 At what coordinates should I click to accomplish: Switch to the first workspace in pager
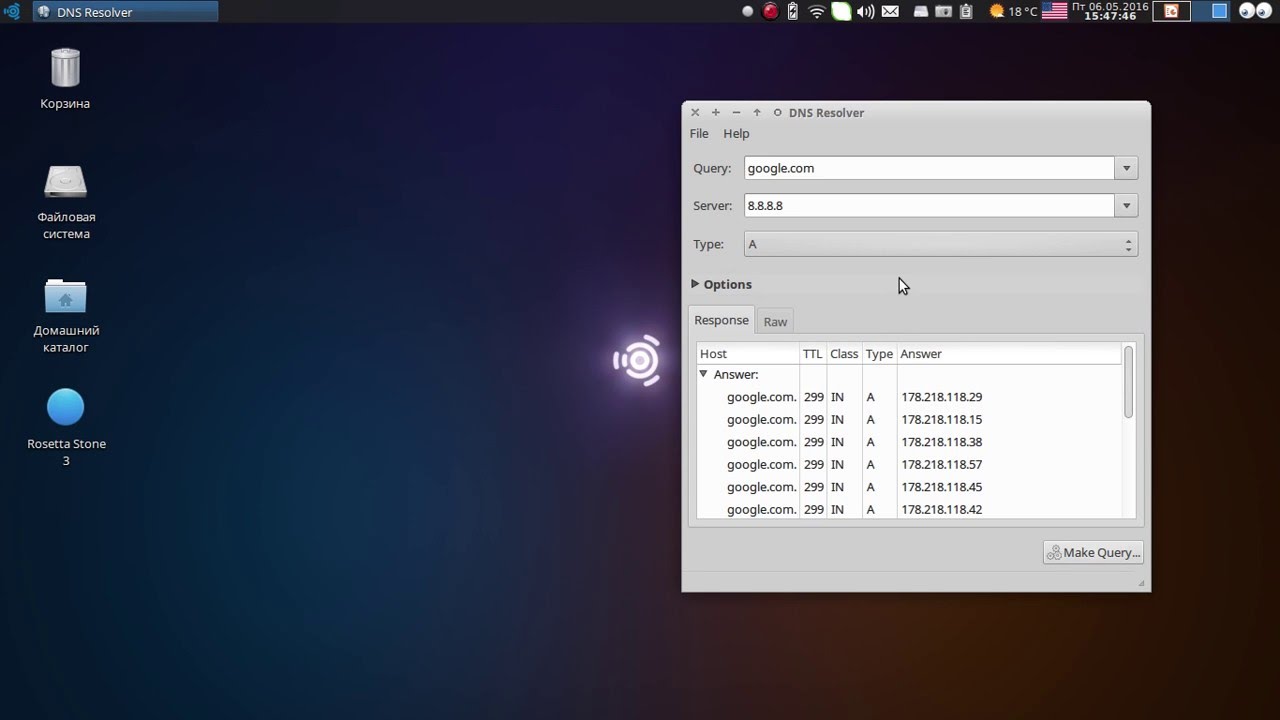(x=1171, y=12)
